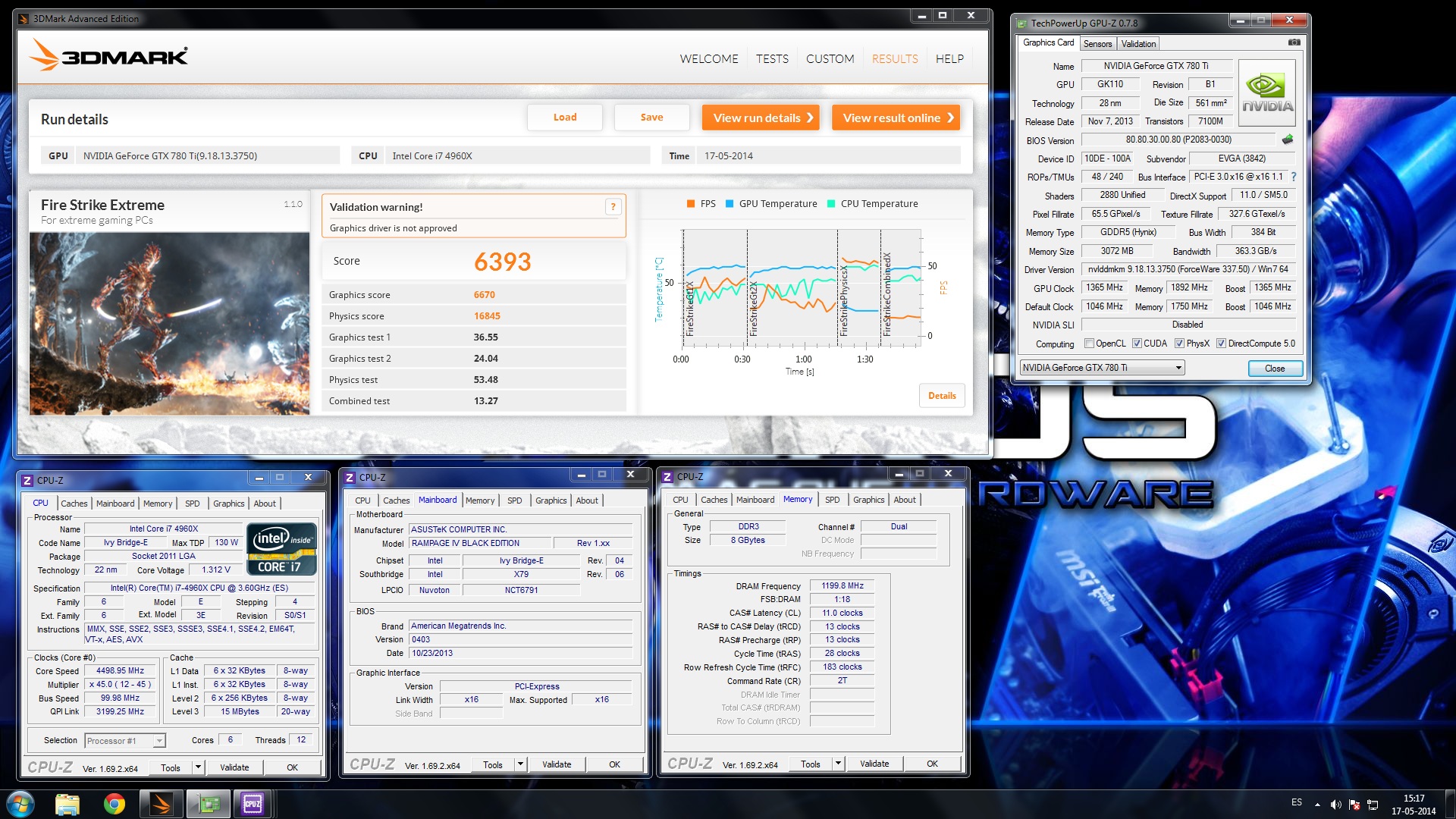This screenshot has height=819, width=1456.
Task: Click CPU-Z title icon in Memory window
Action: [667, 476]
